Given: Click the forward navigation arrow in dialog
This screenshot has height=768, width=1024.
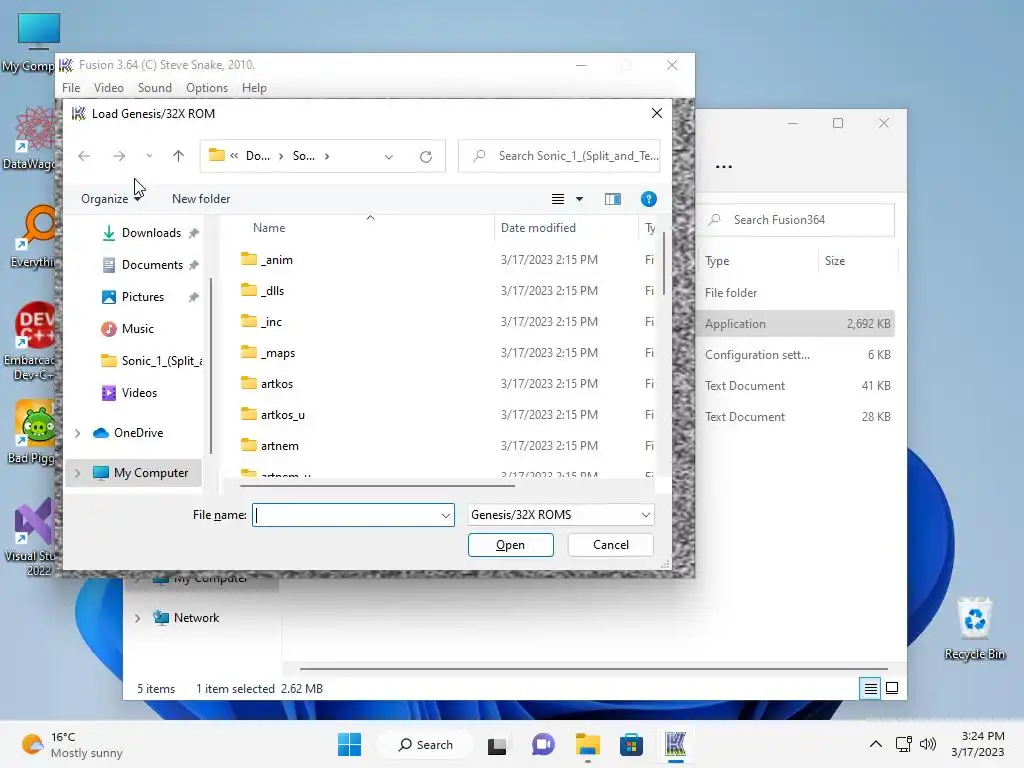Looking at the screenshot, I should coord(119,156).
